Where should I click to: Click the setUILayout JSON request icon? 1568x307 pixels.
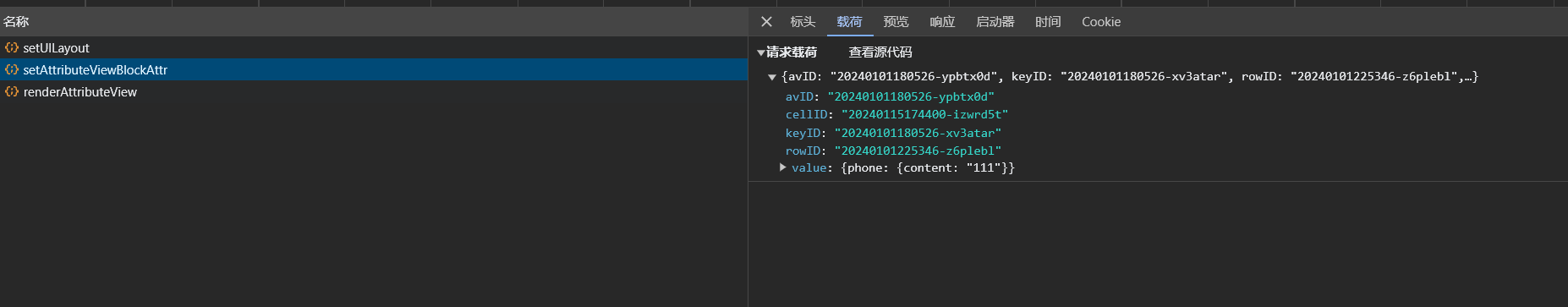click(x=12, y=47)
